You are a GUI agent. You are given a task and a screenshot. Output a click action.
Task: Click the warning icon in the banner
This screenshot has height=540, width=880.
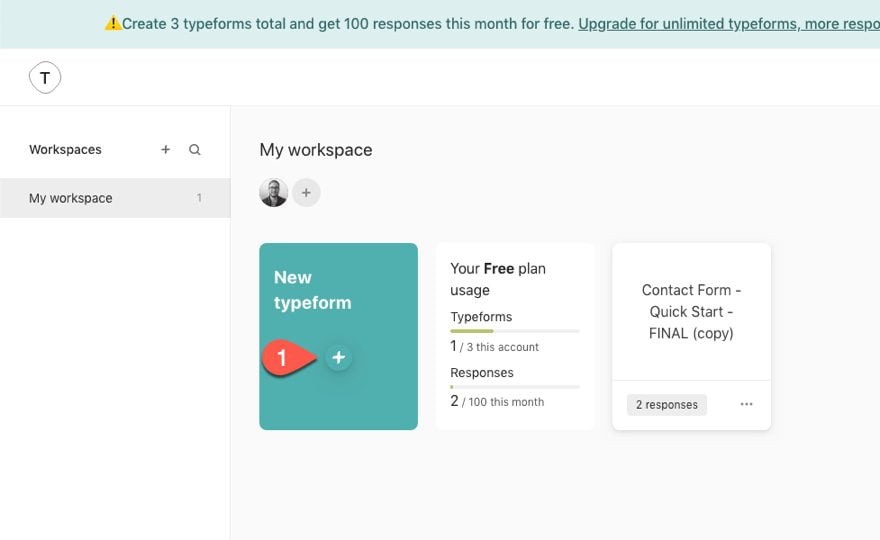coord(113,23)
